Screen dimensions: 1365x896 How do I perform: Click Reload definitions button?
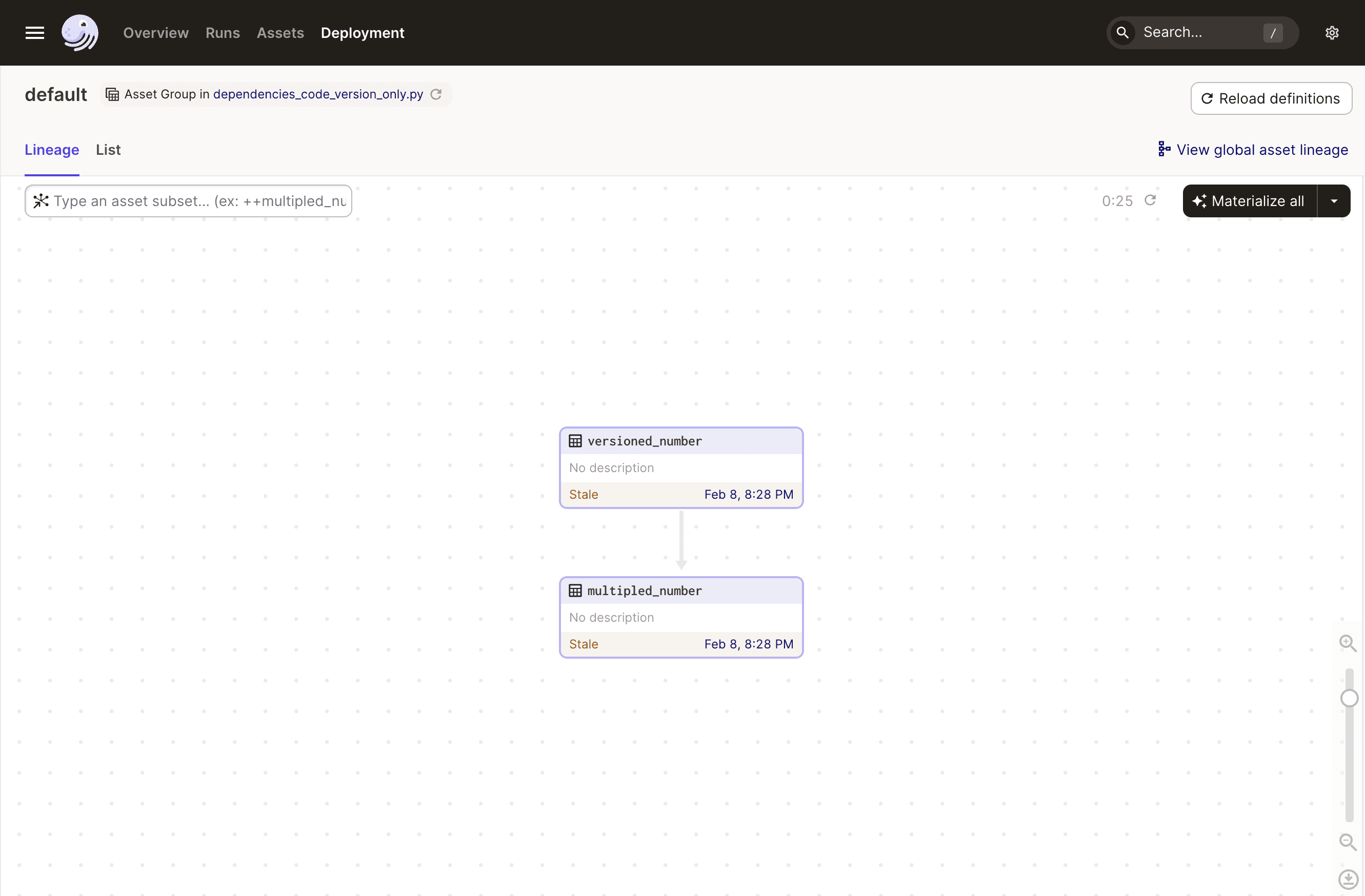tap(1272, 98)
